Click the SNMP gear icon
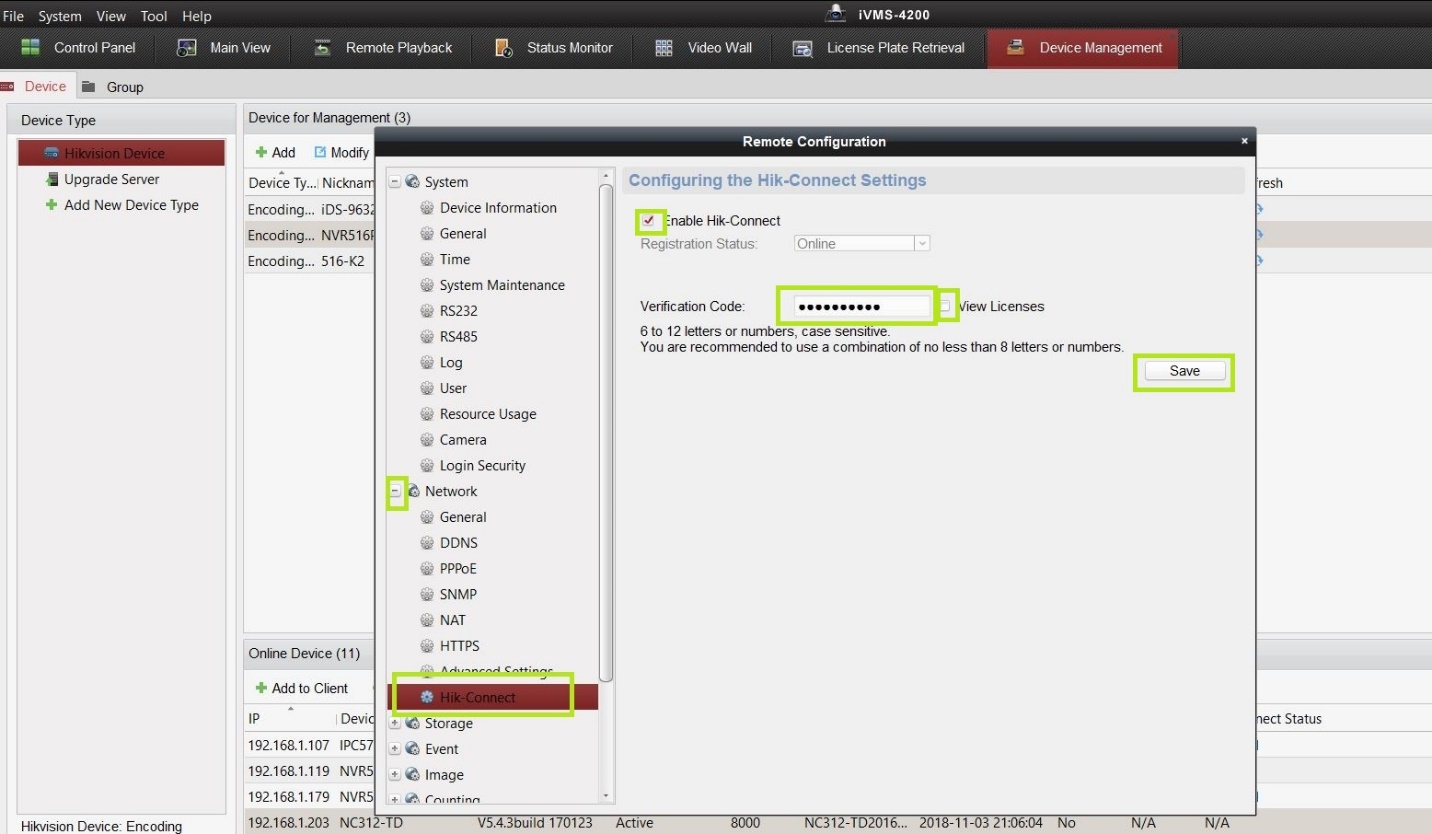 point(427,594)
